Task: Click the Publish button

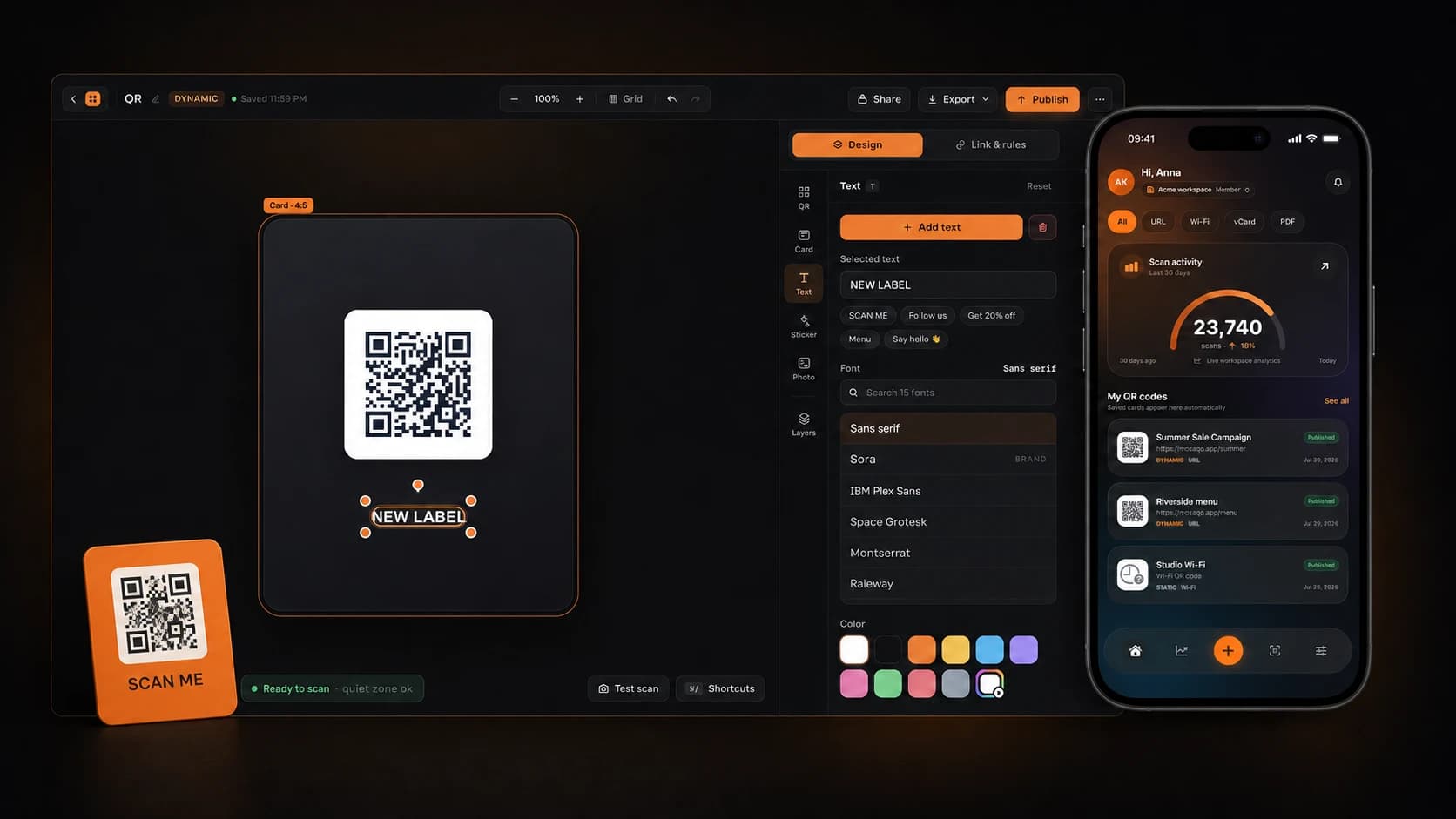Action: coord(1042,99)
